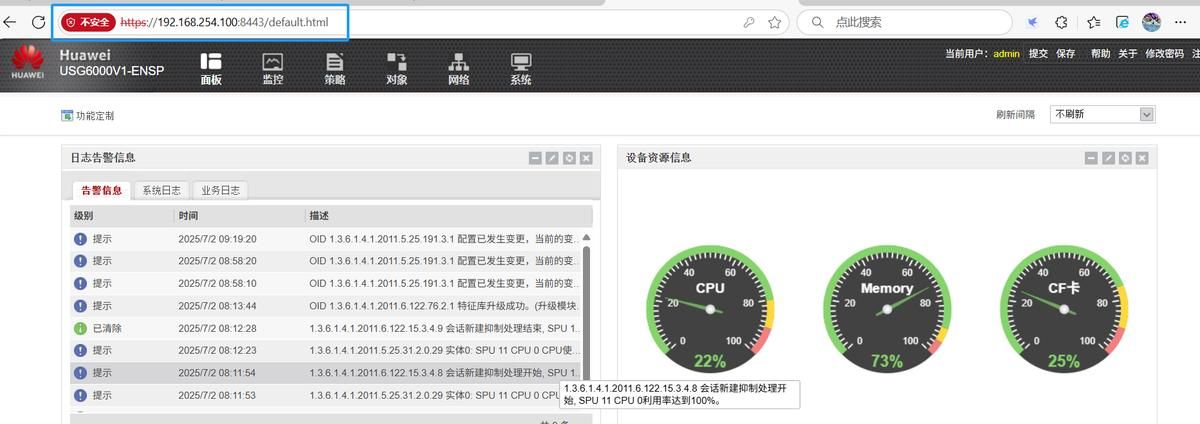Select the row timed 2025/7/2 08:12:23
The image size is (1200, 424).
(x=326, y=350)
